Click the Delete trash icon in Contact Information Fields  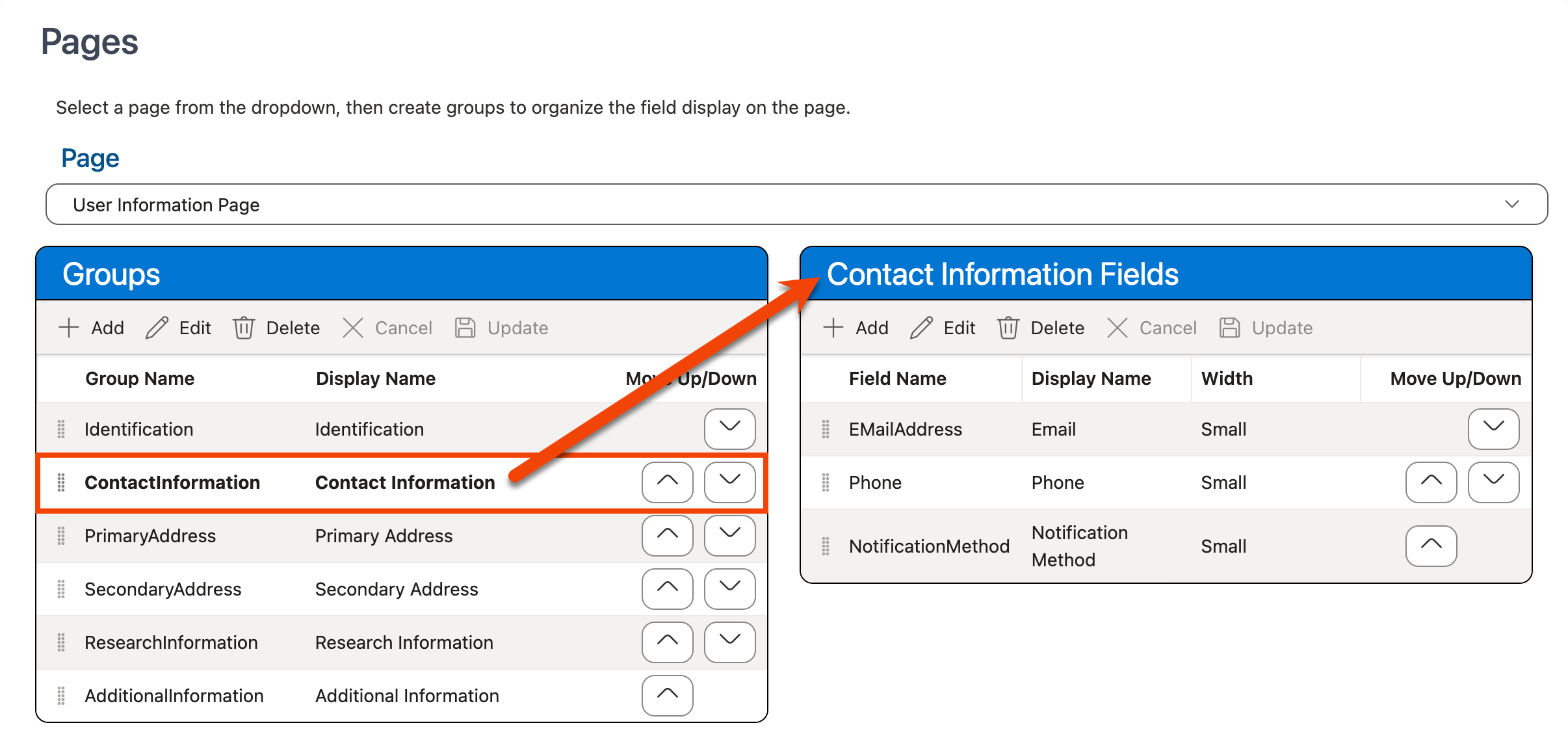click(x=1008, y=328)
